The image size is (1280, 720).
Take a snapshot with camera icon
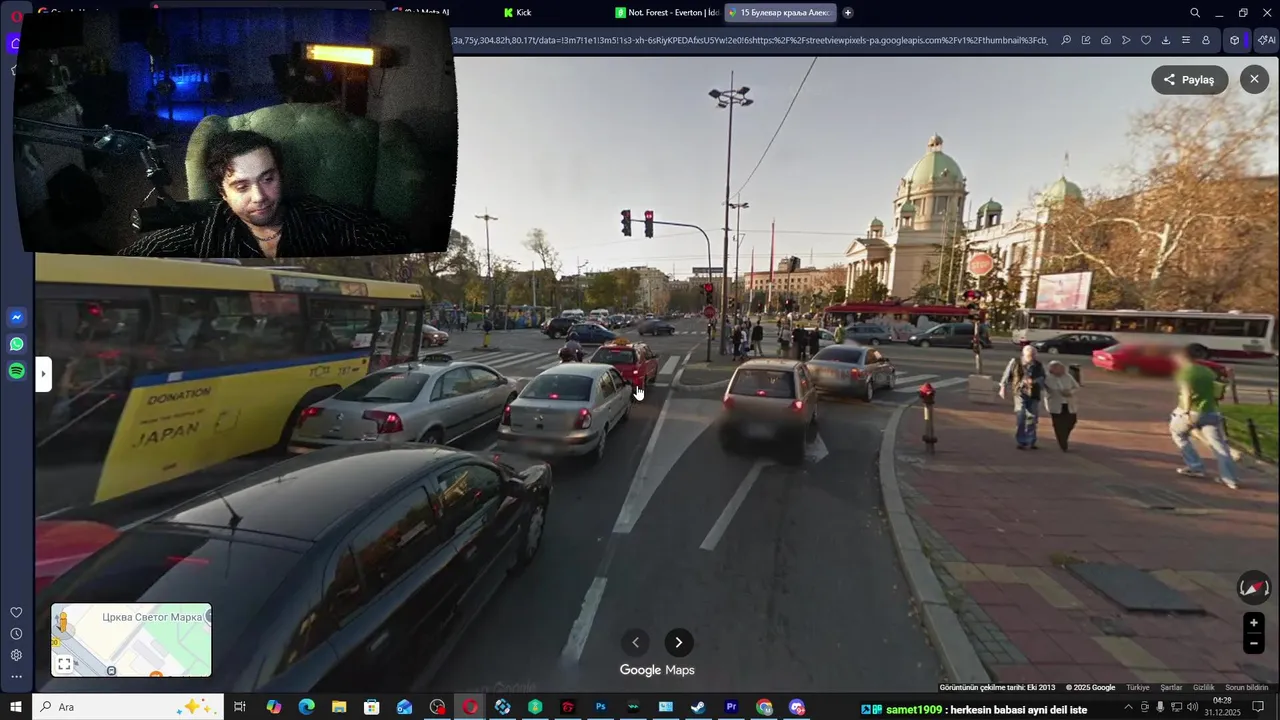(x=1106, y=40)
